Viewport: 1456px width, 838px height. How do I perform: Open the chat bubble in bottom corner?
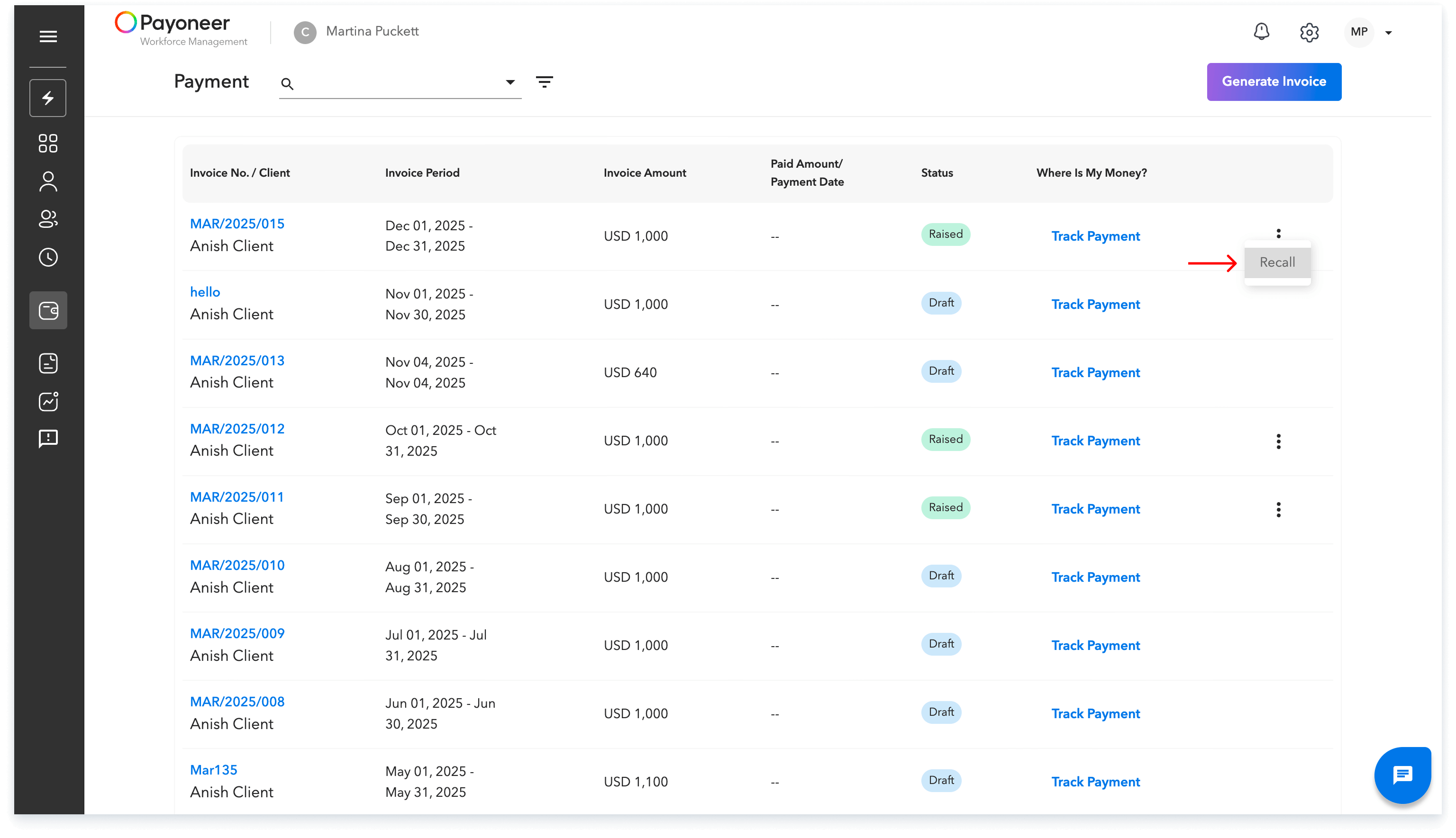[x=1402, y=775]
